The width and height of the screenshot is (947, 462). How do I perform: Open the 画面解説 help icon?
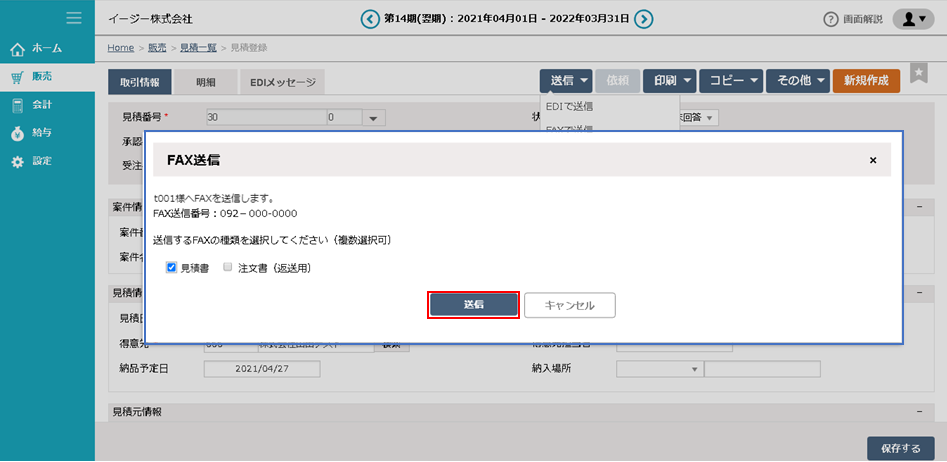830,19
